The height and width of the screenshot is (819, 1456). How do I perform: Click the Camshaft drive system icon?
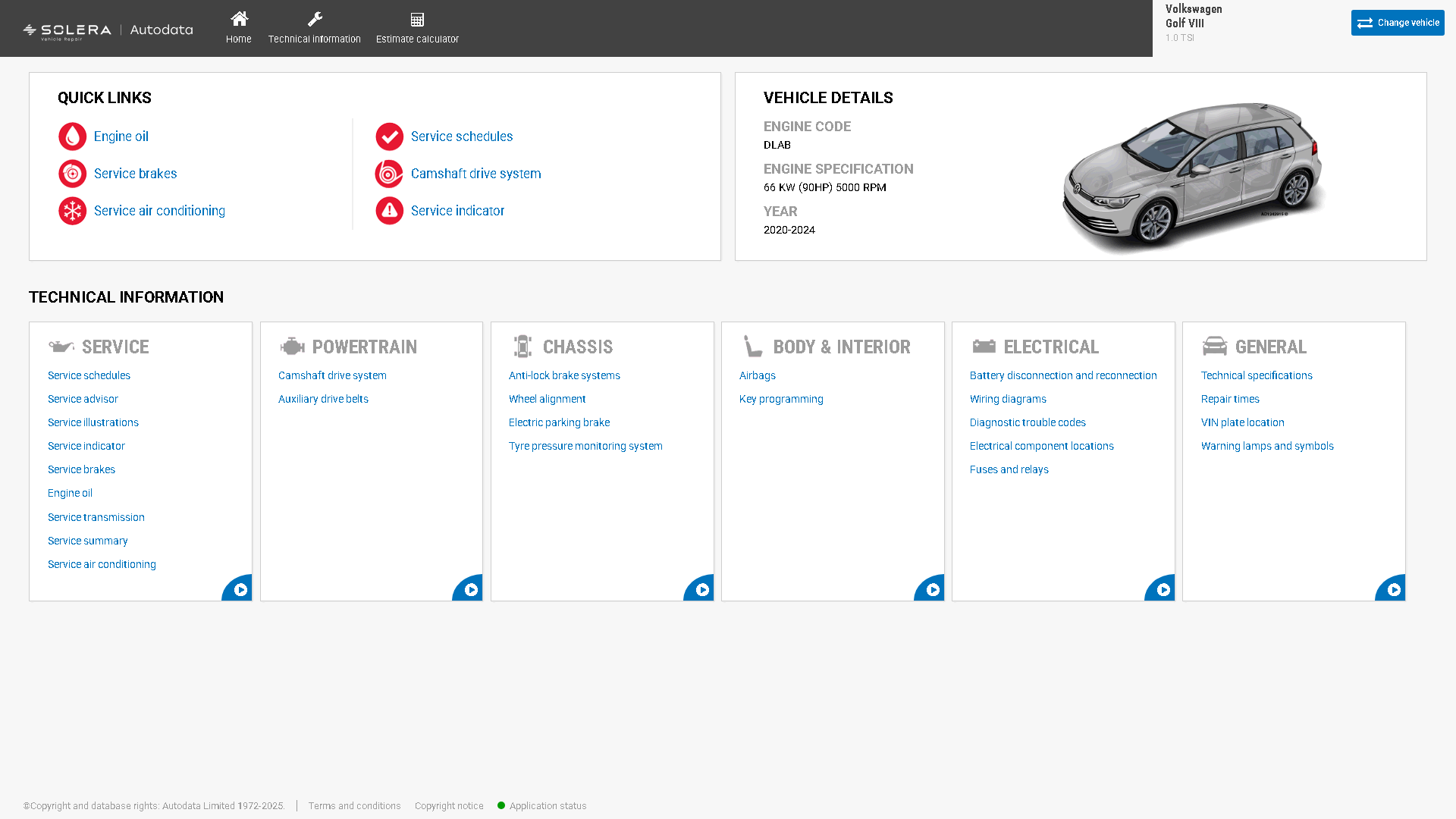[389, 174]
